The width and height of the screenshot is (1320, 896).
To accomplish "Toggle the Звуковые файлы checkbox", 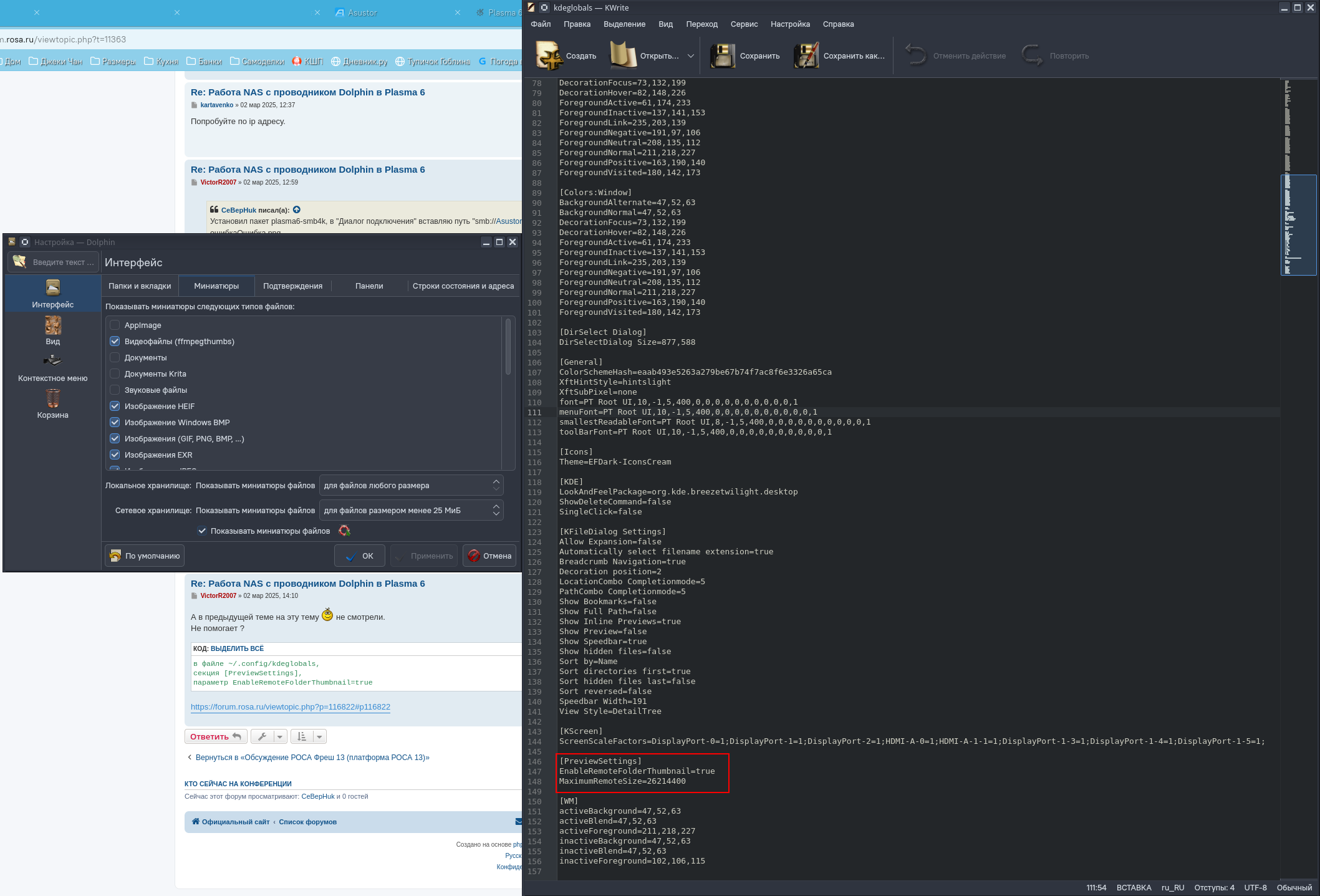I will tap(115, 390).
